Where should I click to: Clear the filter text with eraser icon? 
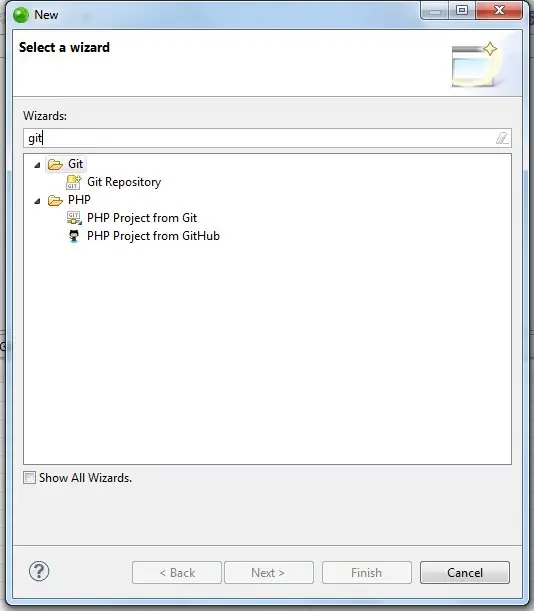502,138
